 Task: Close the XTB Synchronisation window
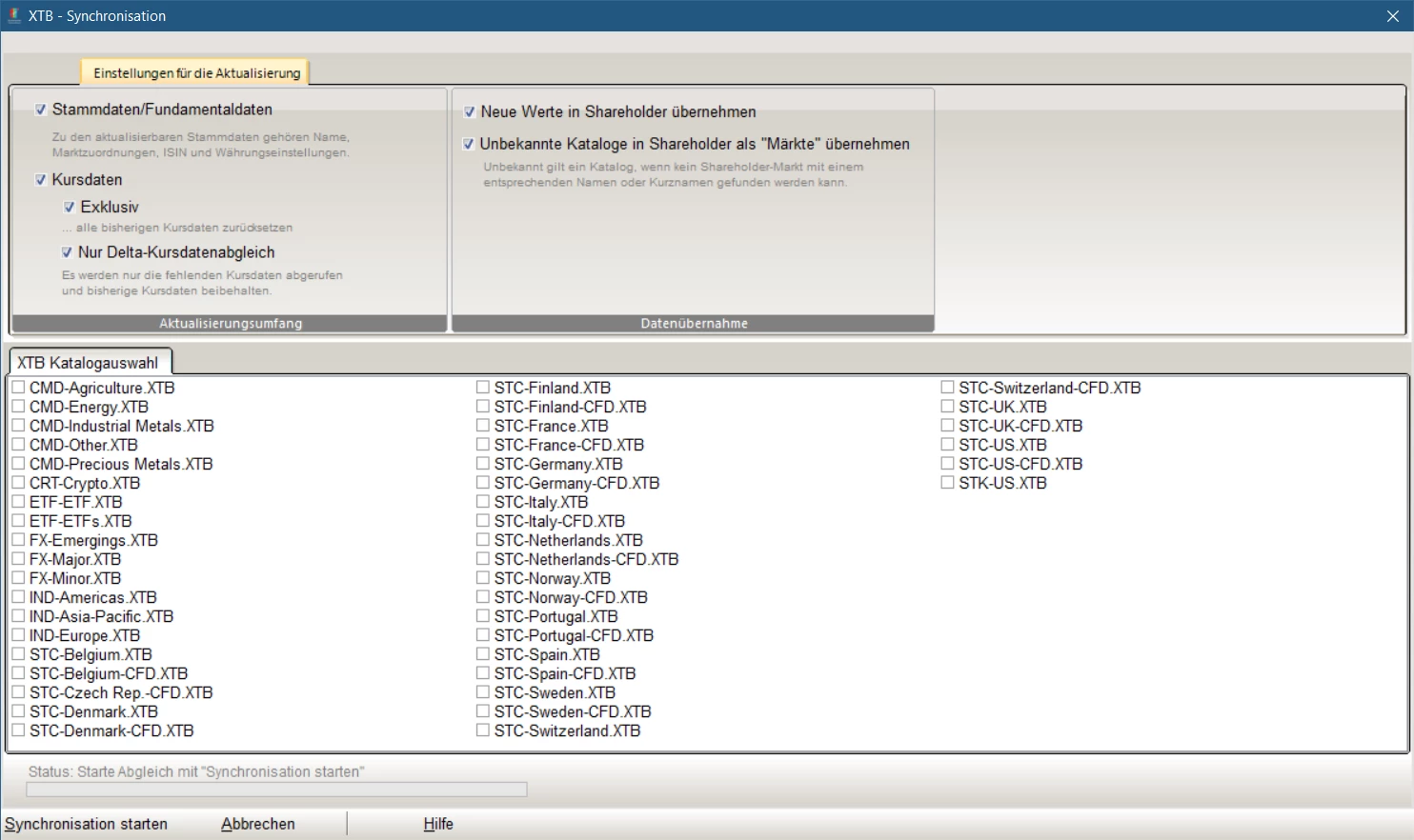coord(1392,16)
